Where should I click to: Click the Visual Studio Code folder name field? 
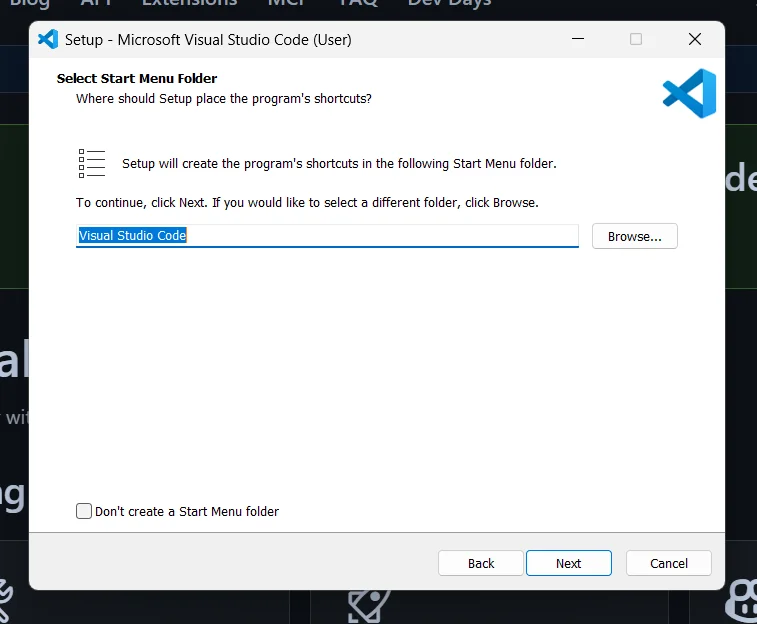[327, 236]
